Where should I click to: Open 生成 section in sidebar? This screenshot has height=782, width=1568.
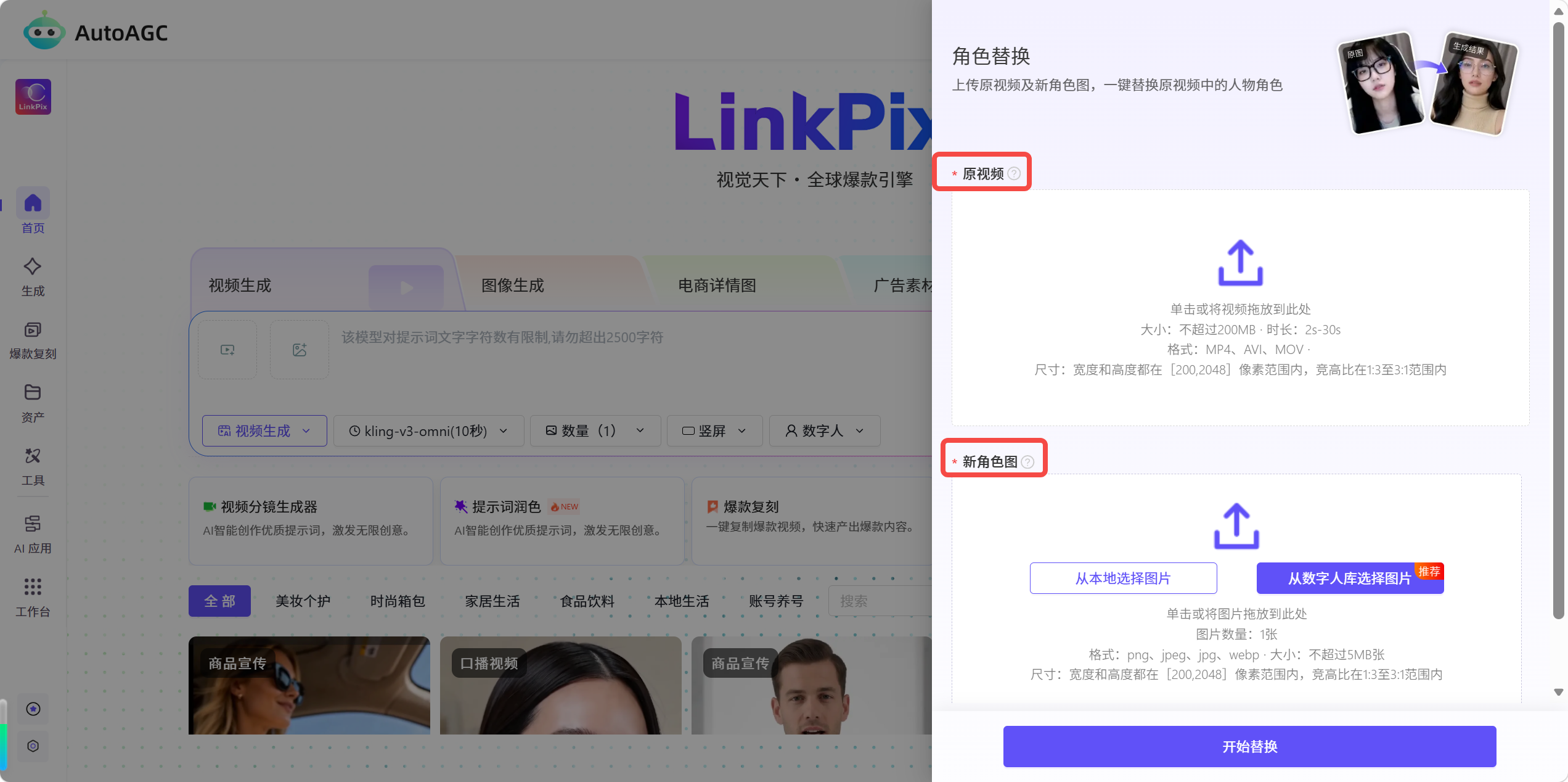click(33, 277)
